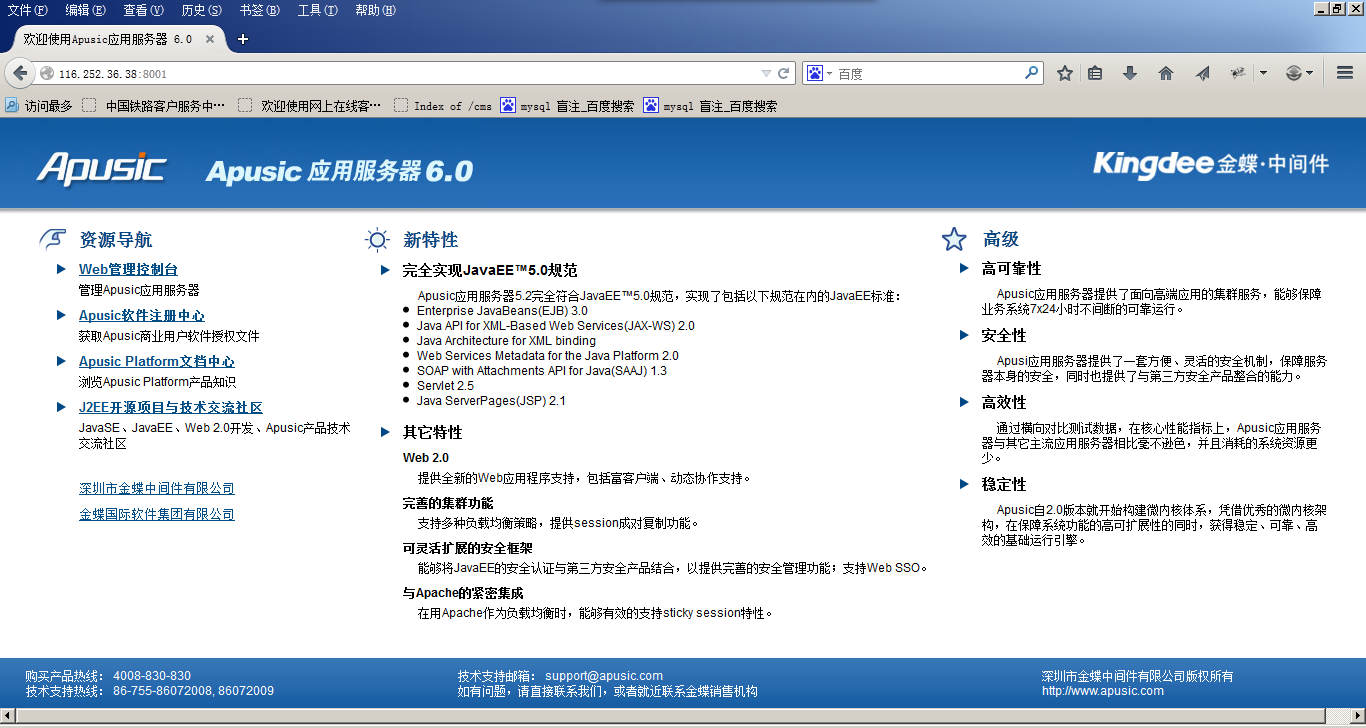Click the Index of /cms bookmark
1366x728 pixels.
coord(443,105)
